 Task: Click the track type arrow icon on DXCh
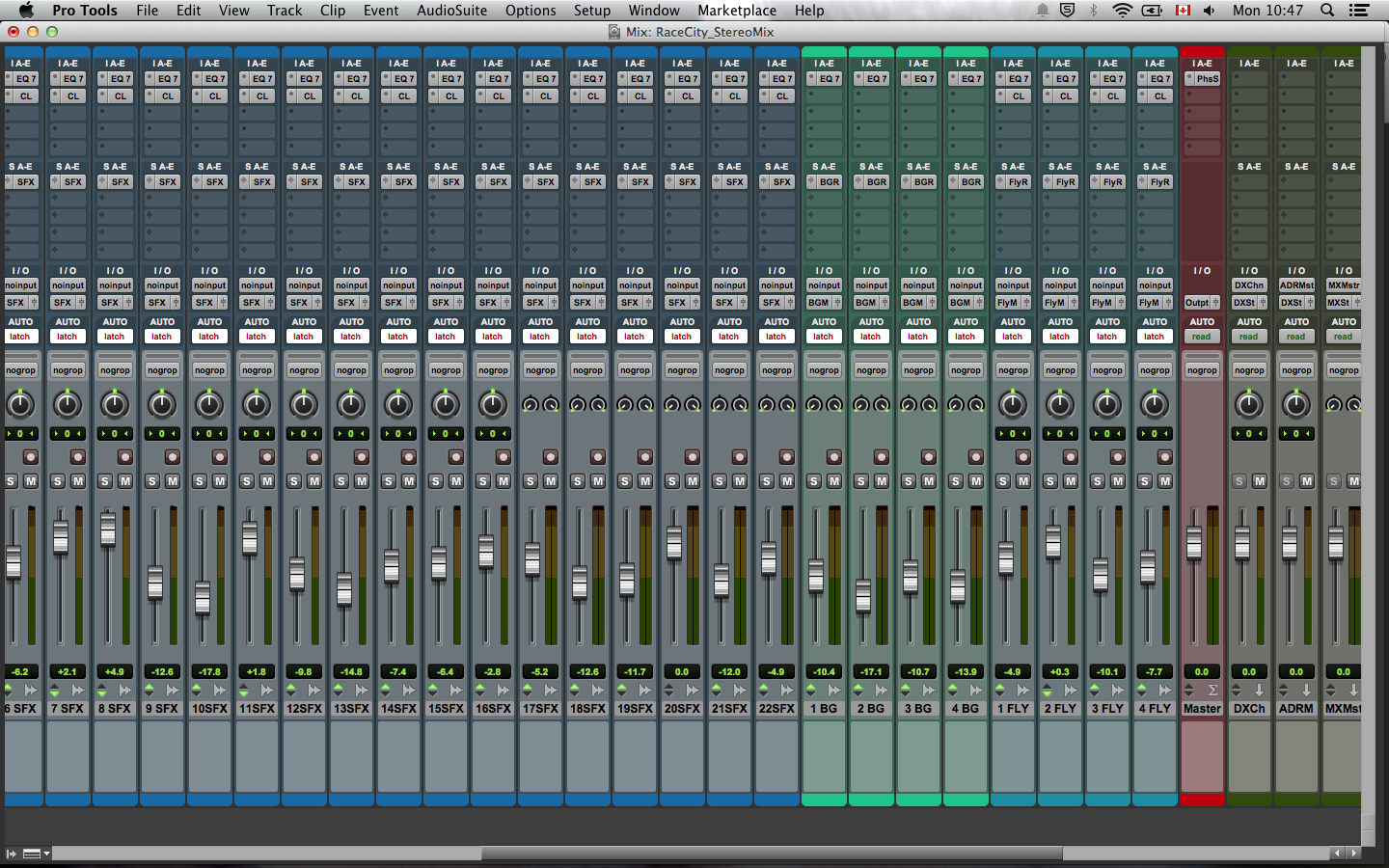click(x=1260, y=691)
